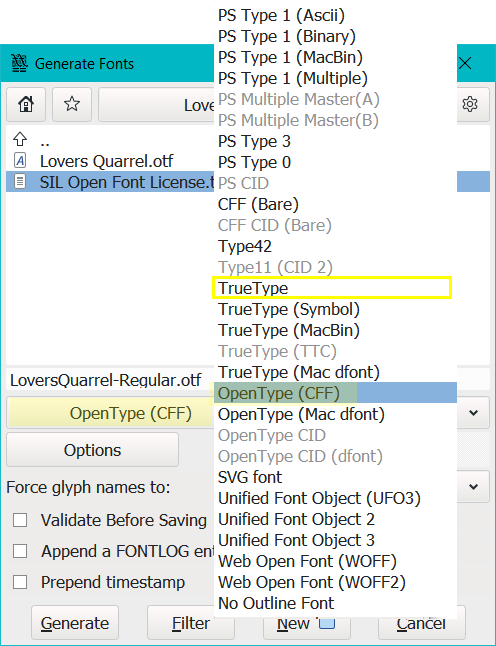Check the Prepend timestamp option

click(20, 582)
